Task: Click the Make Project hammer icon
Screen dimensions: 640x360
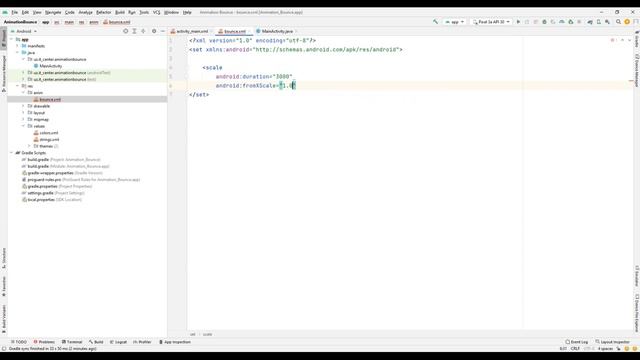Action: (436, 22)
